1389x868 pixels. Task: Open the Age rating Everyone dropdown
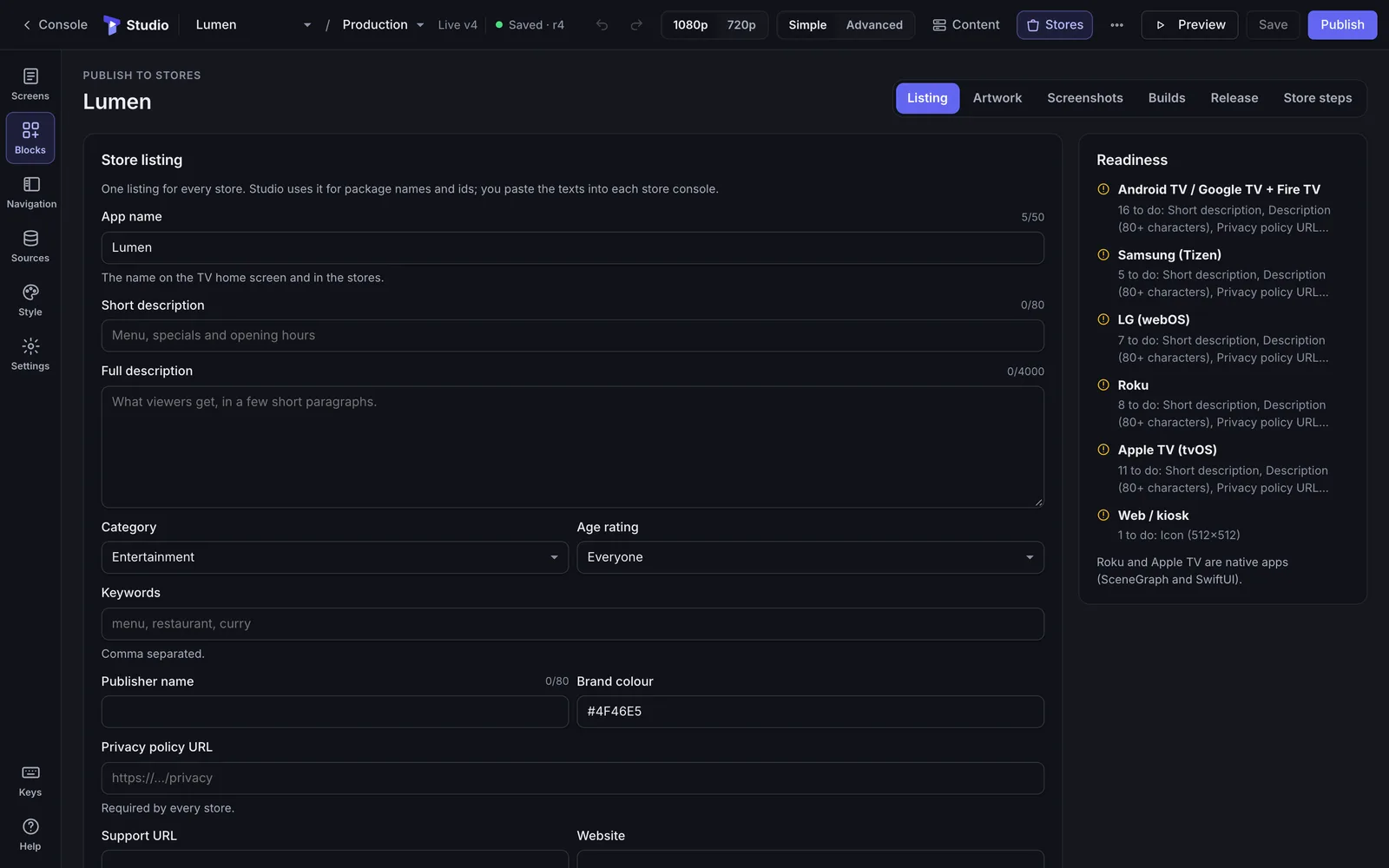810,557
